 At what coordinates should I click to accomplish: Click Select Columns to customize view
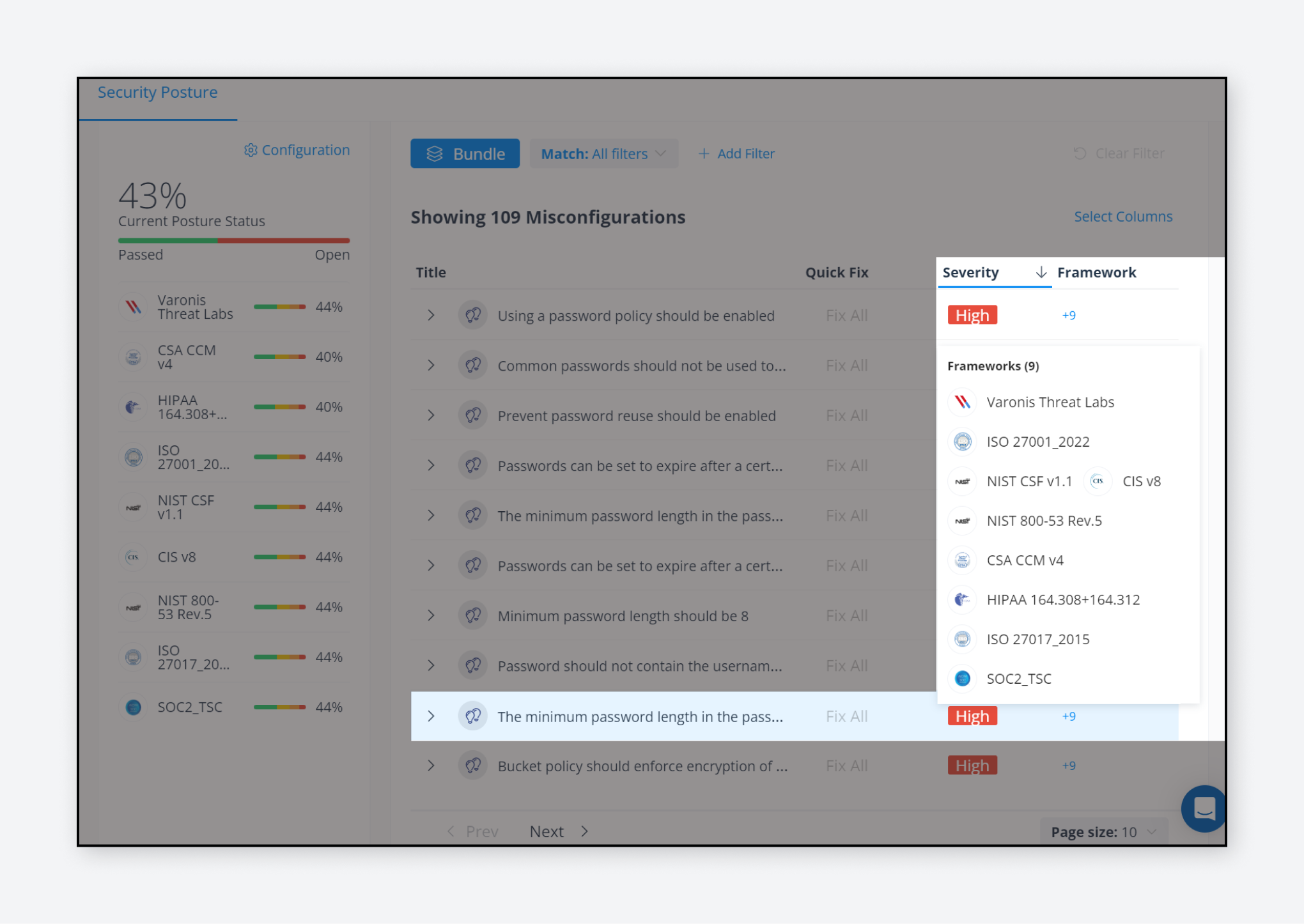[x=1123, y=215]
